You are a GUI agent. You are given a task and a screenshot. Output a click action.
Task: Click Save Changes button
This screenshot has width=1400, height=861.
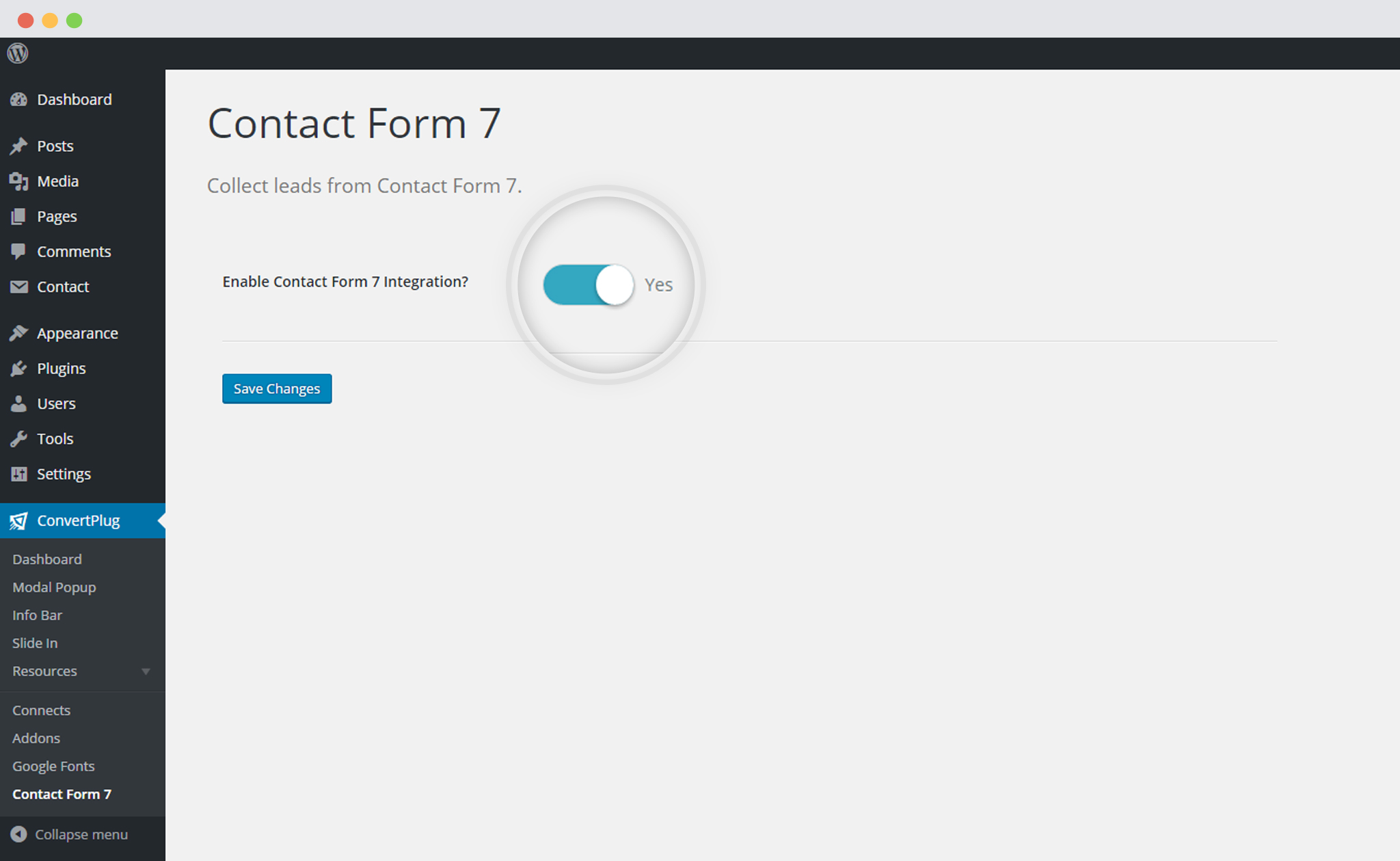pyautogui.click(x=276, y=388)
